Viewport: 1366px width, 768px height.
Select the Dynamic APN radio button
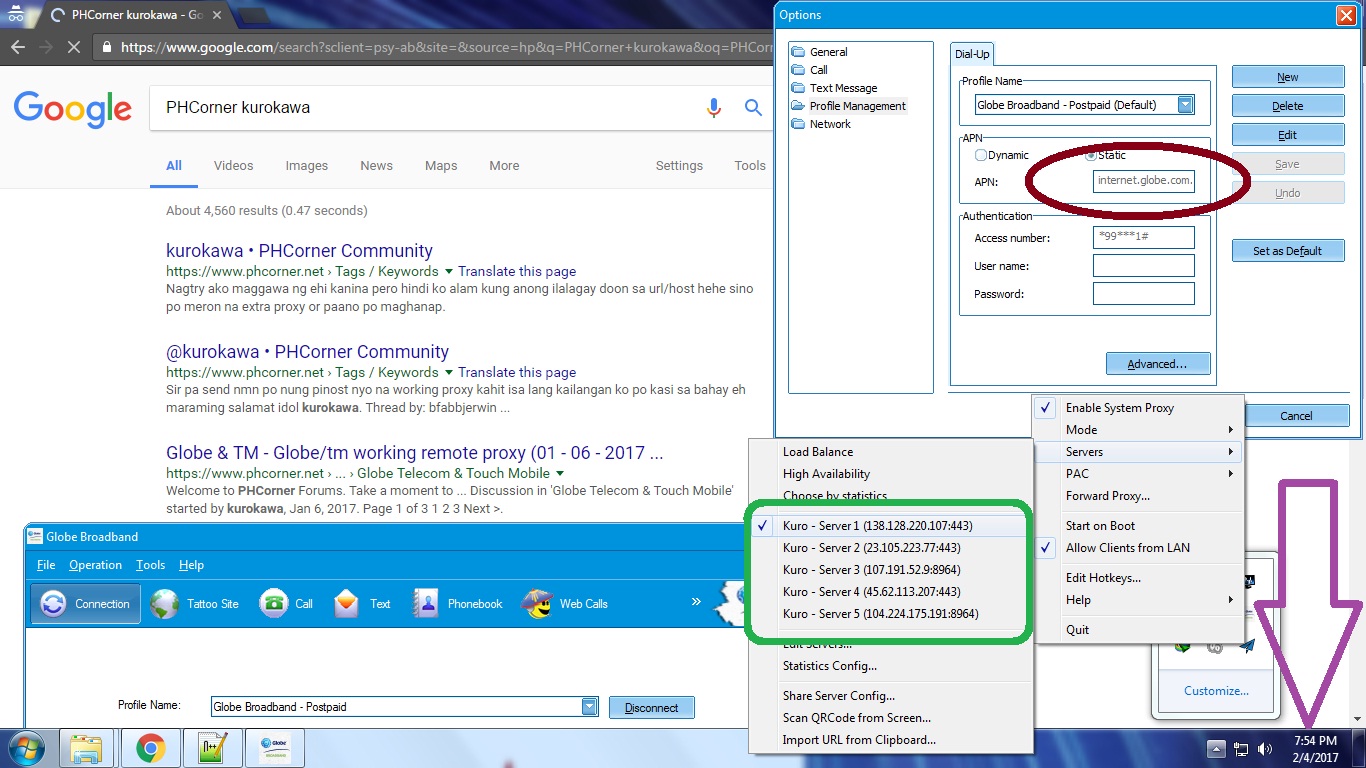coord(981,155)
